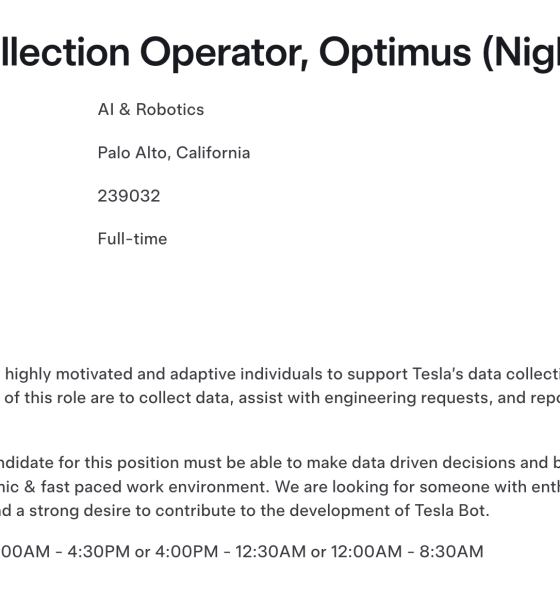Click the text "fast paced work environment"
This screenshot has width=560, height=600.
click(155, 487)
